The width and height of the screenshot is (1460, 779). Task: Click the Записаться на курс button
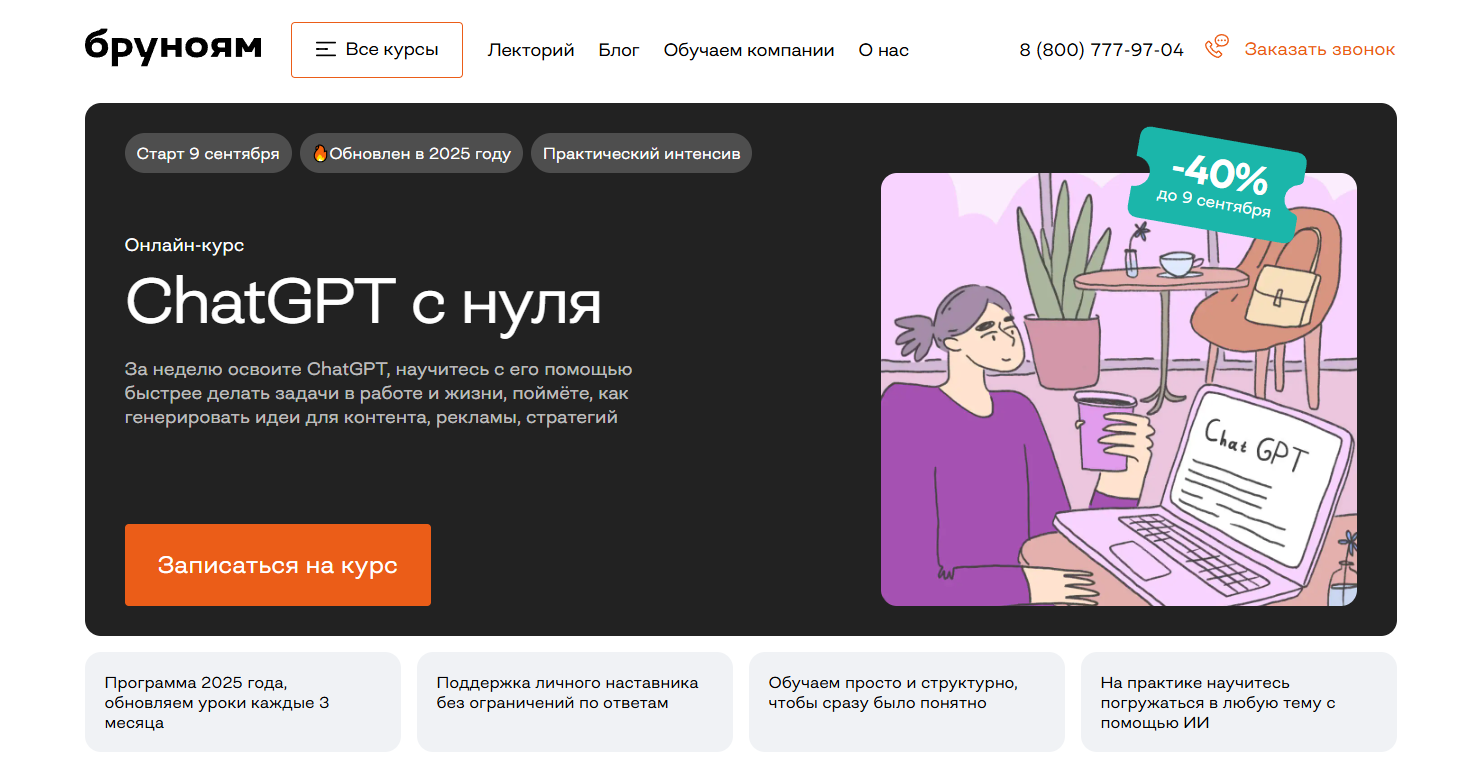coord(278,565)
